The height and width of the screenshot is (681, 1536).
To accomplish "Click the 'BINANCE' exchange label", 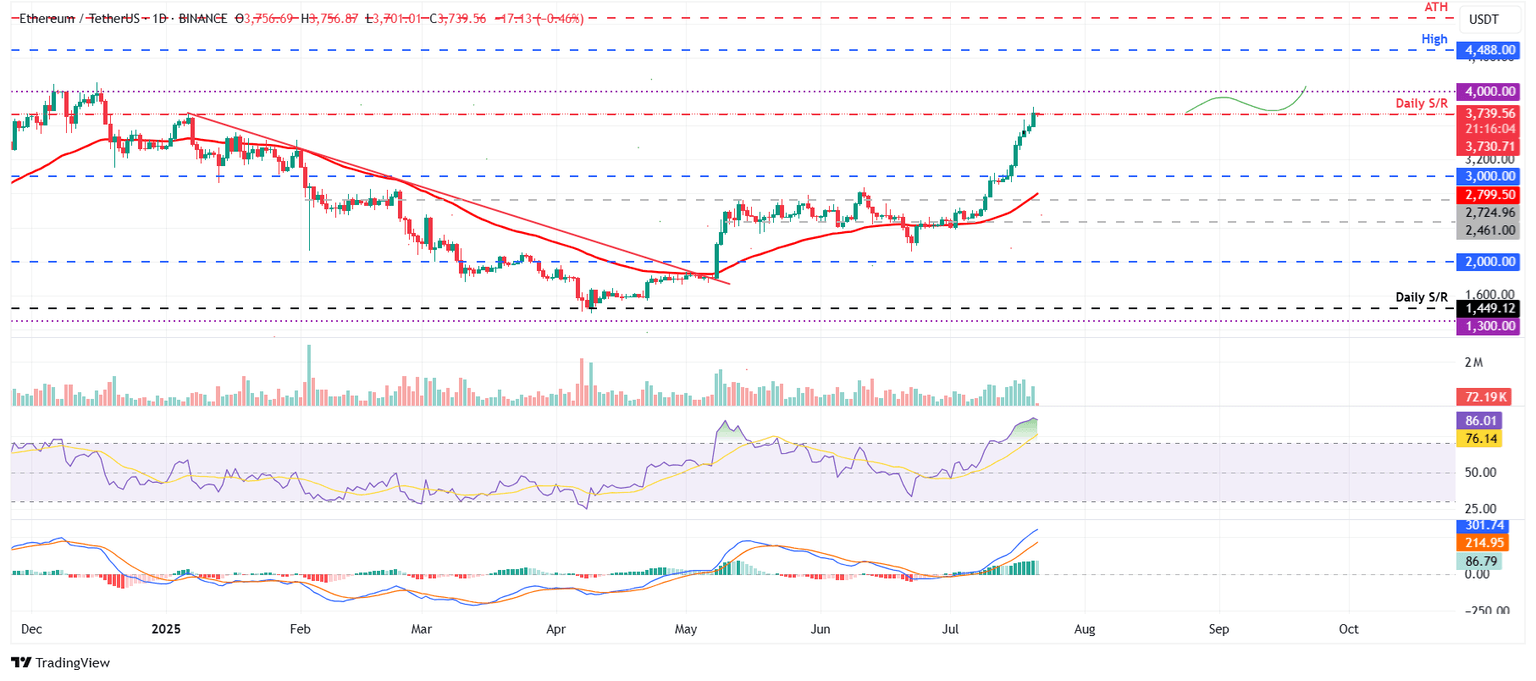I will [x=201, y=17].
